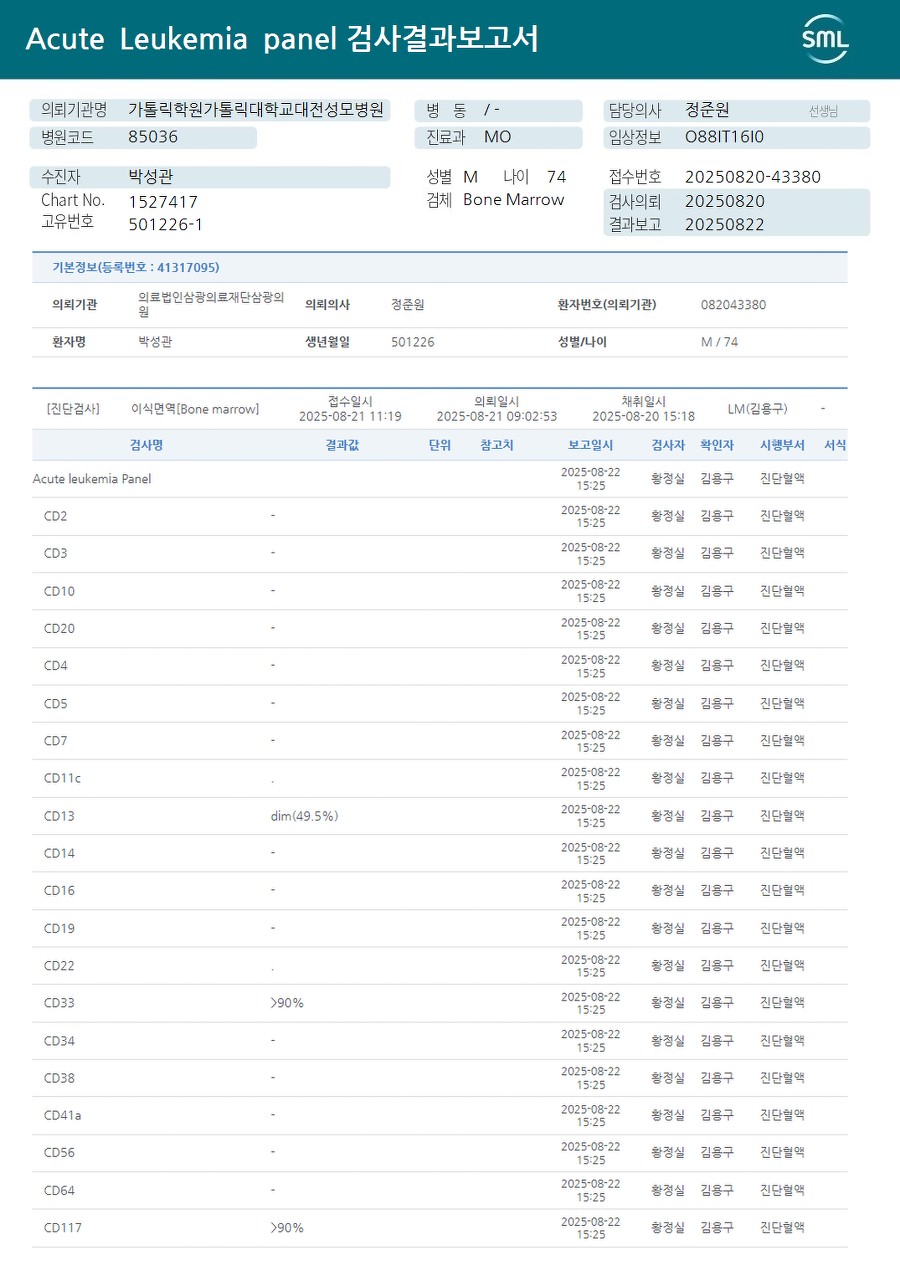The width and height of the screenshot is (900, 1271).
Task: Click the 결과보고 date 20250822
Action: coord(724,224)
